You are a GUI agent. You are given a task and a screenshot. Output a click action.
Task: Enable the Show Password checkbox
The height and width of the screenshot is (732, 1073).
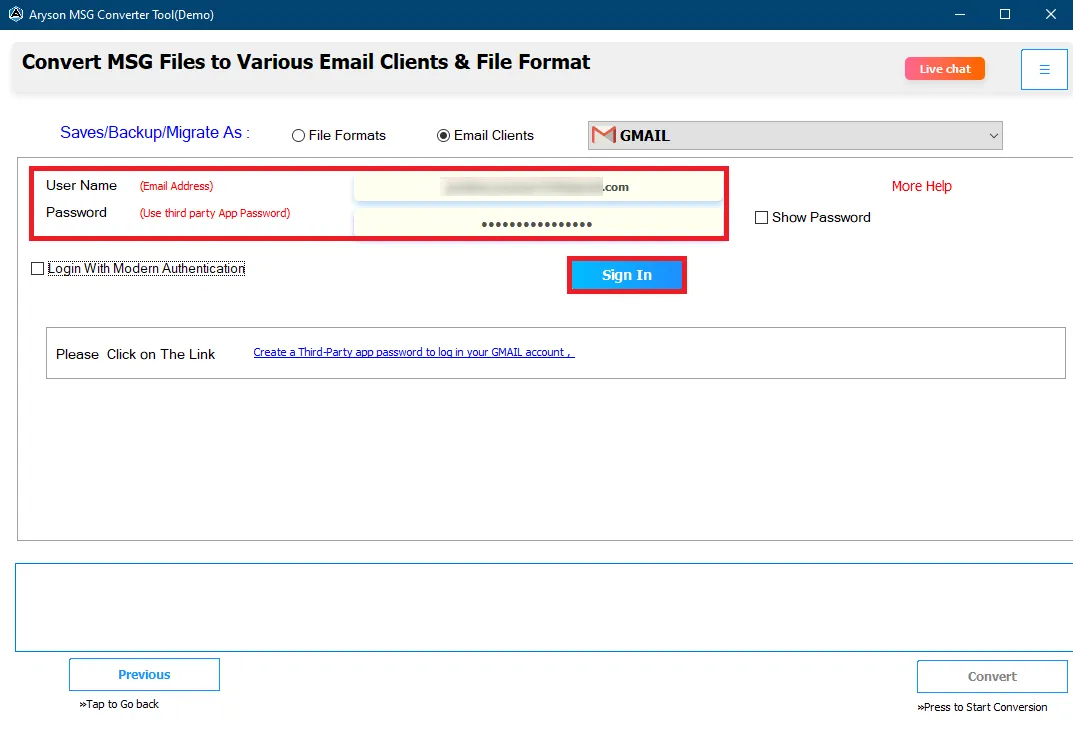click(x=761, y=218)
